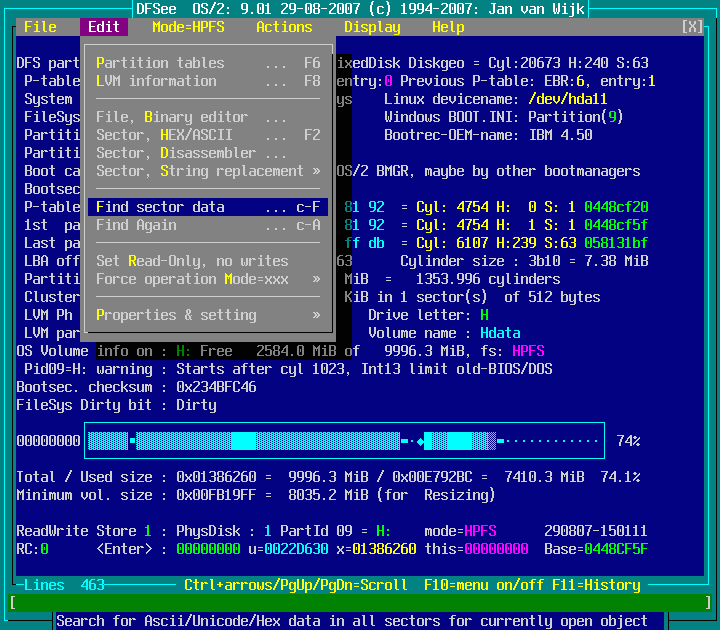This screenshot has height=630, width=720.
Task: Select Sector, HEX/ASCII editor item
Action: tap(208, 135)
